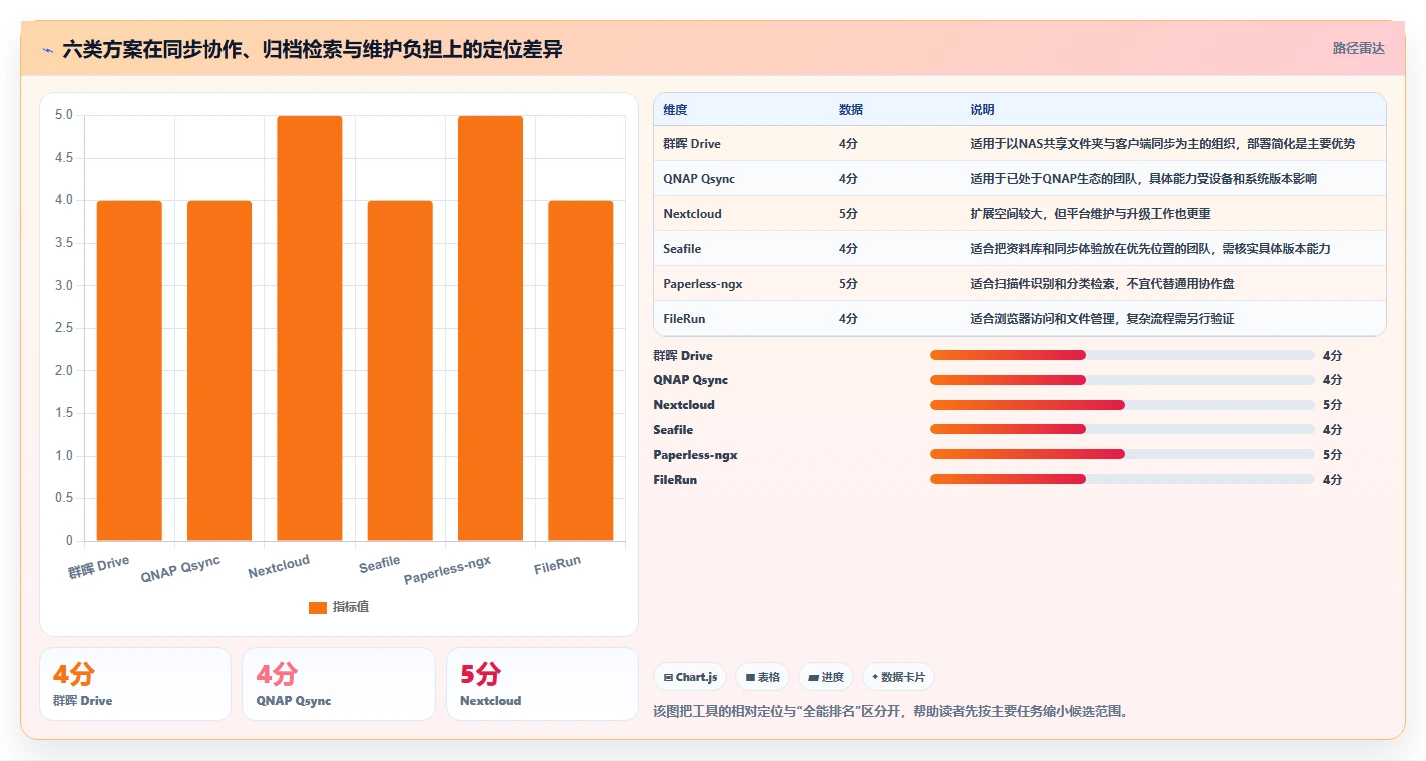Click the 数据 column header
The height and width of the screenshot is (761, 1426).
(851, 110)
